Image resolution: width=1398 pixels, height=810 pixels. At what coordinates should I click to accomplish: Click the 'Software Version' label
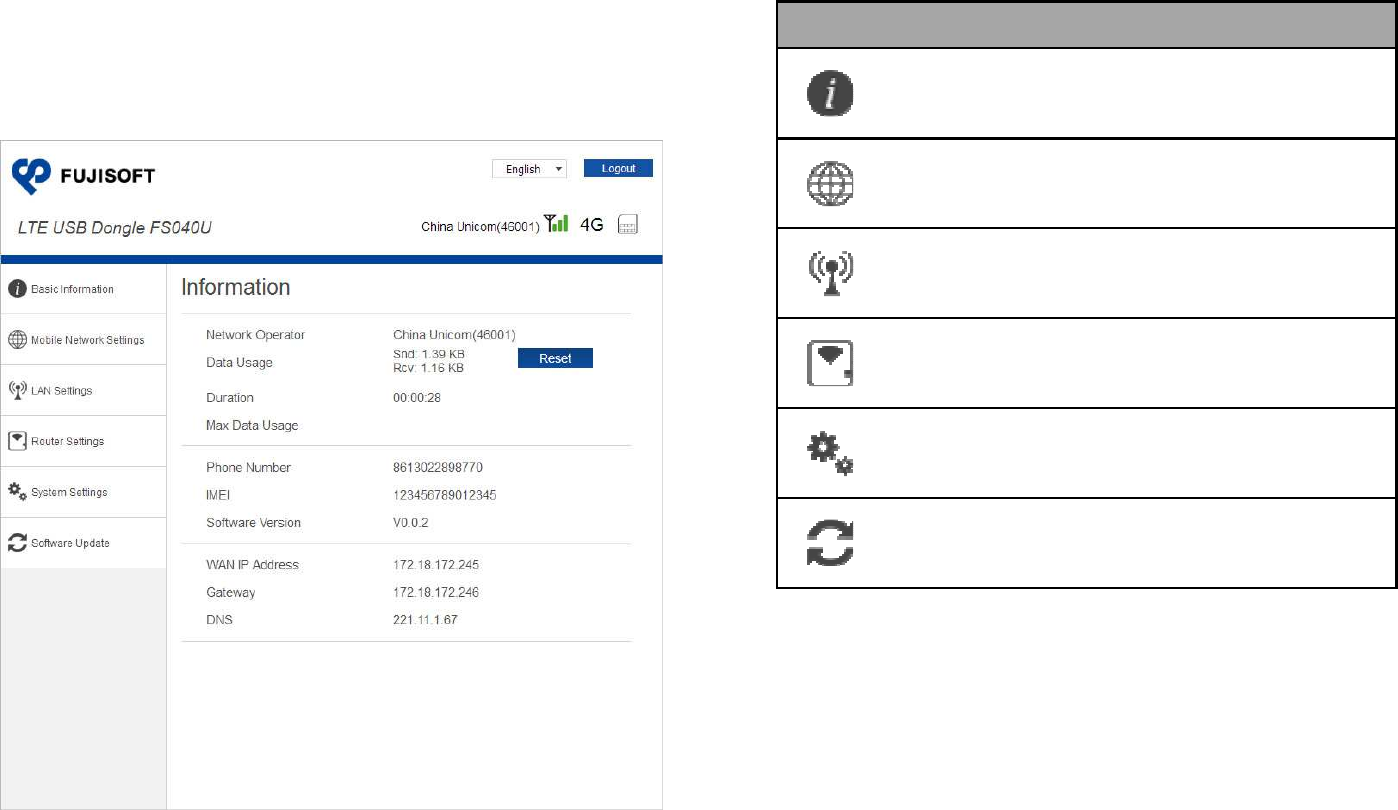(253, 523)
